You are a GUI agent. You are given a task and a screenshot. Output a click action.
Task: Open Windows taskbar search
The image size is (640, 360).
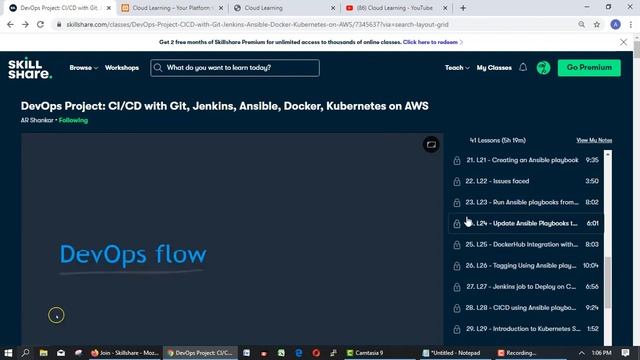click(x=25, y=353)
